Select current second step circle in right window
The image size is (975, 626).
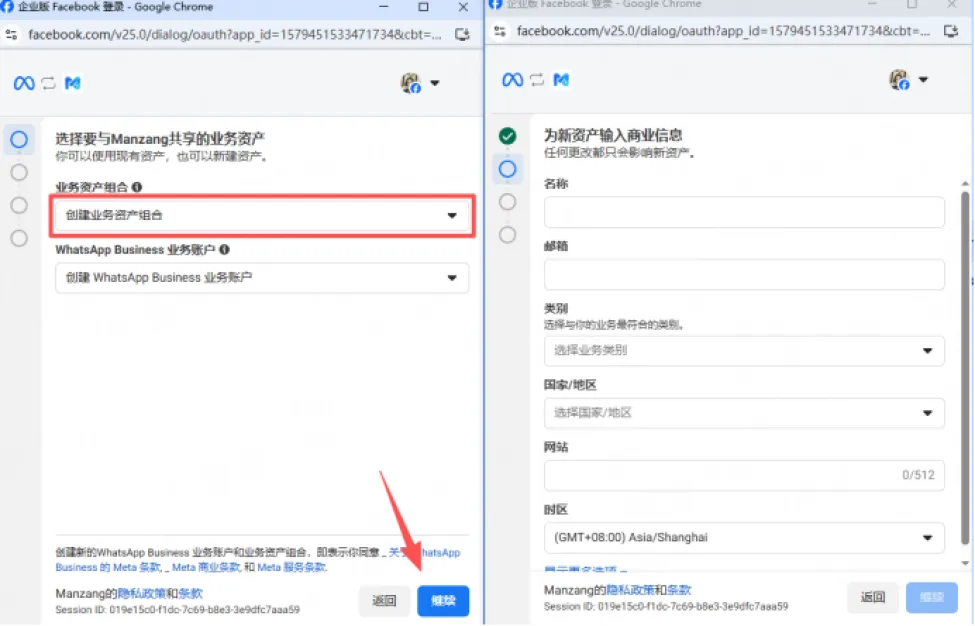coord(507,168)
